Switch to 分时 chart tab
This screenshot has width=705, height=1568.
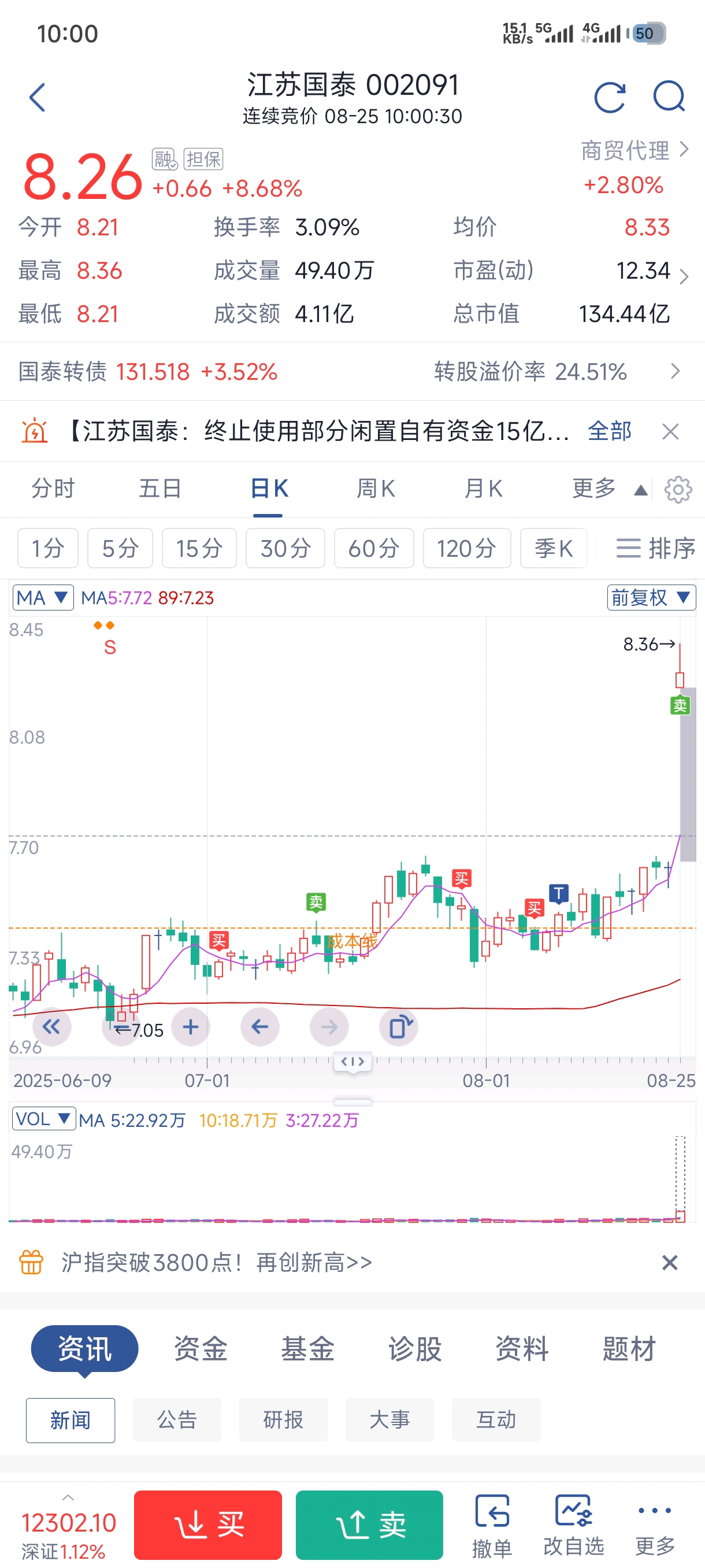53,489
